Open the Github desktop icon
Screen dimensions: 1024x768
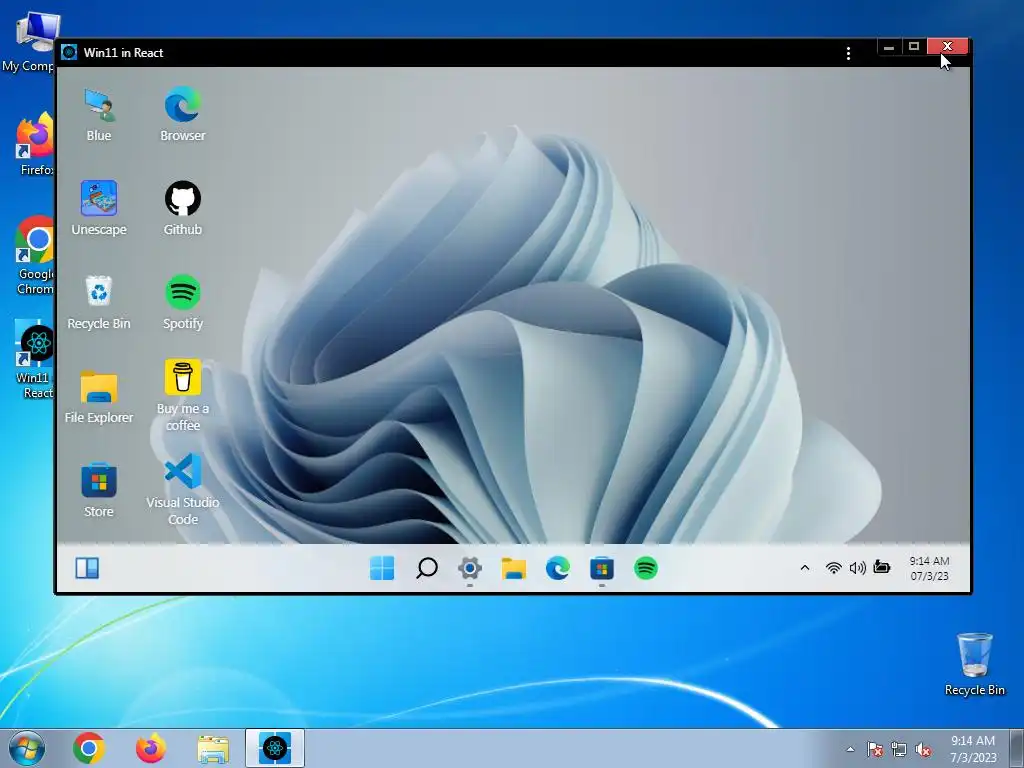click(x=183, y=209)
